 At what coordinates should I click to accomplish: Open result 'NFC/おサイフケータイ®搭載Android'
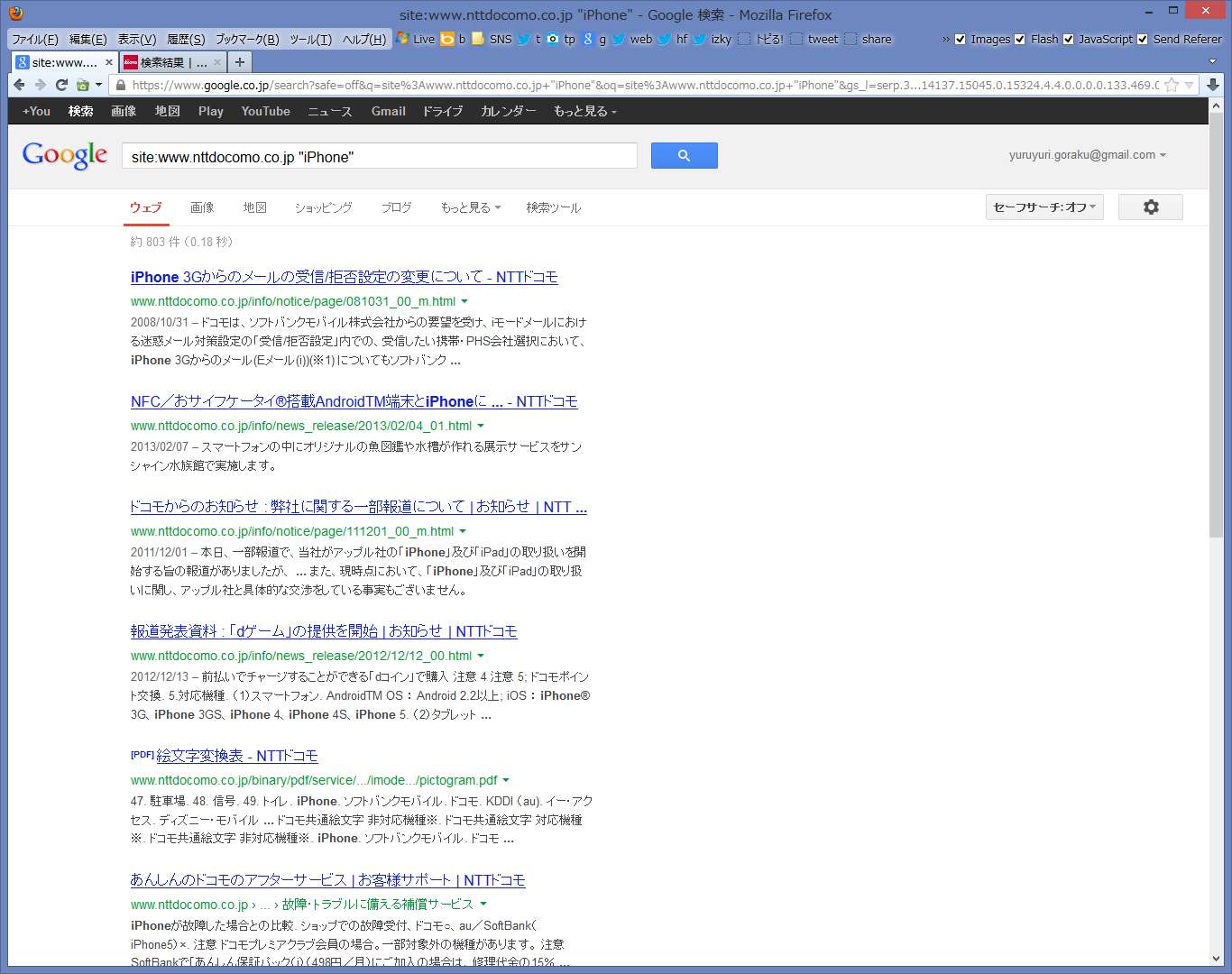[354, 401]
